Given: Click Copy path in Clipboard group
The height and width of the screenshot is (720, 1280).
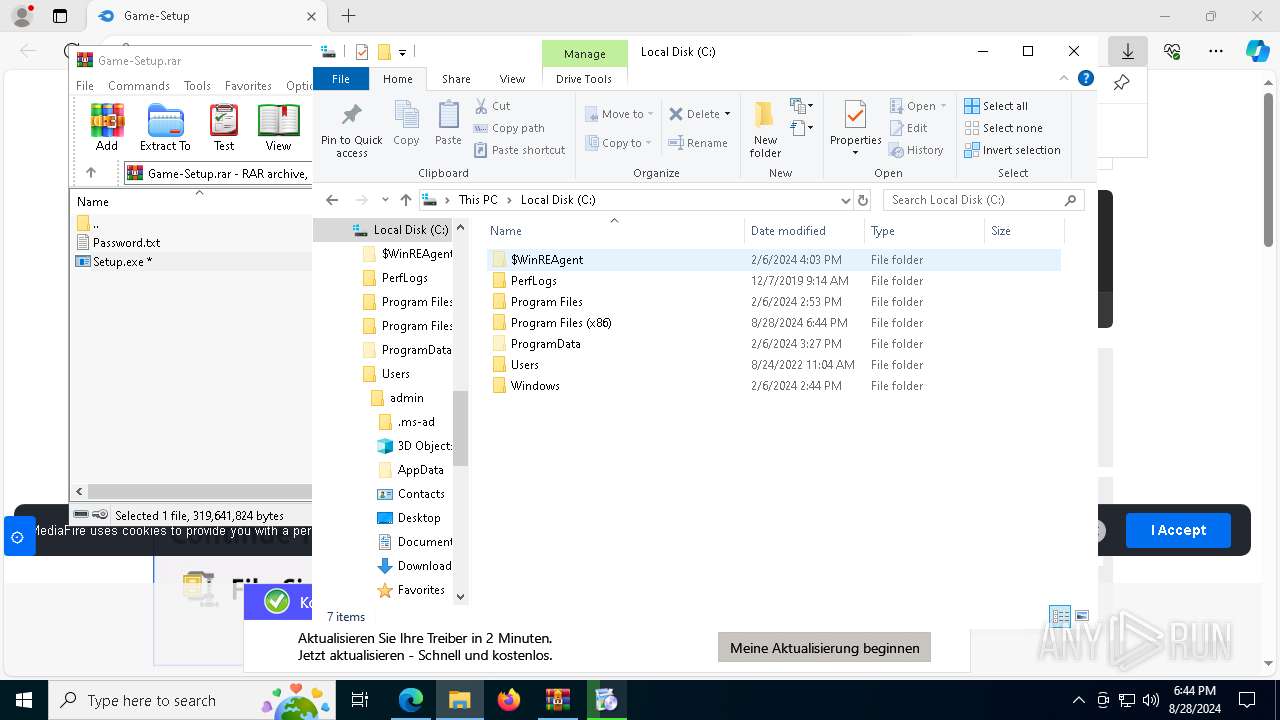Looking at the screenshot, I should (x=509, y=128).
